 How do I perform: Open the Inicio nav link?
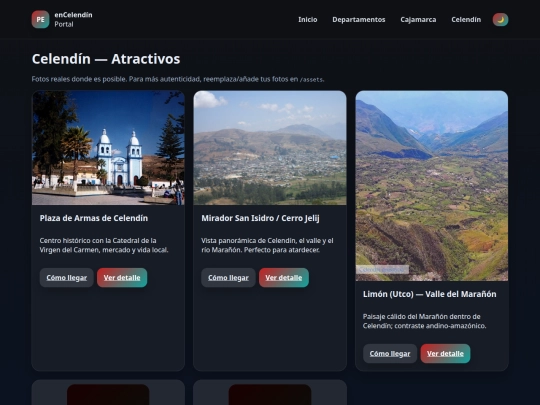308,20
